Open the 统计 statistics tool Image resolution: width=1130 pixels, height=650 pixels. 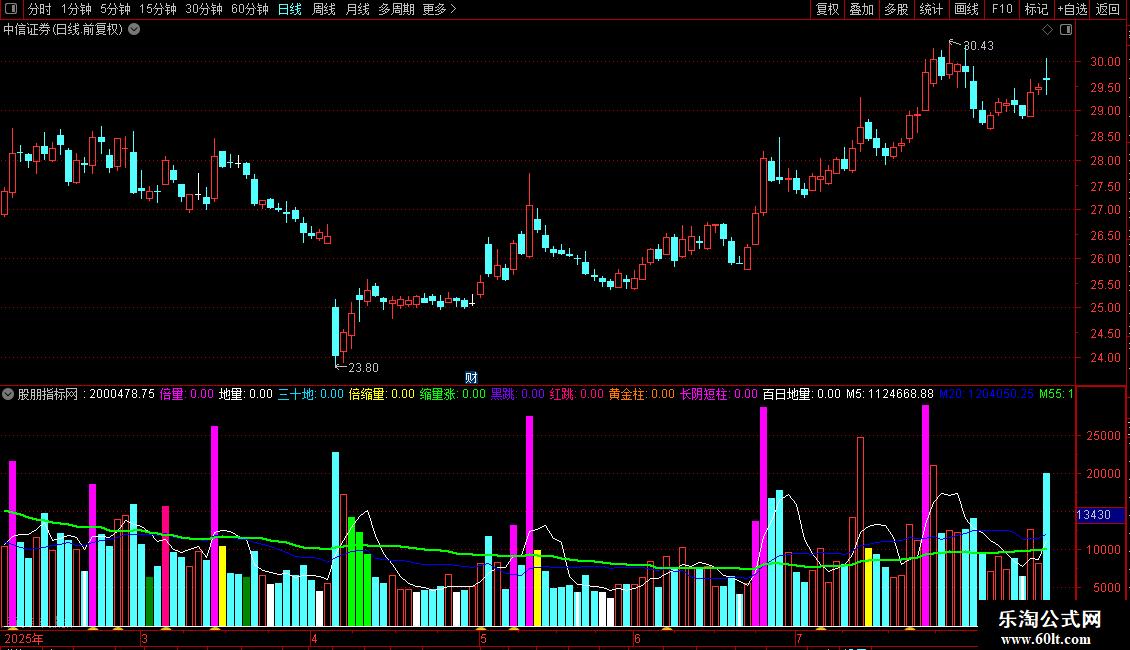pos(930,9)
